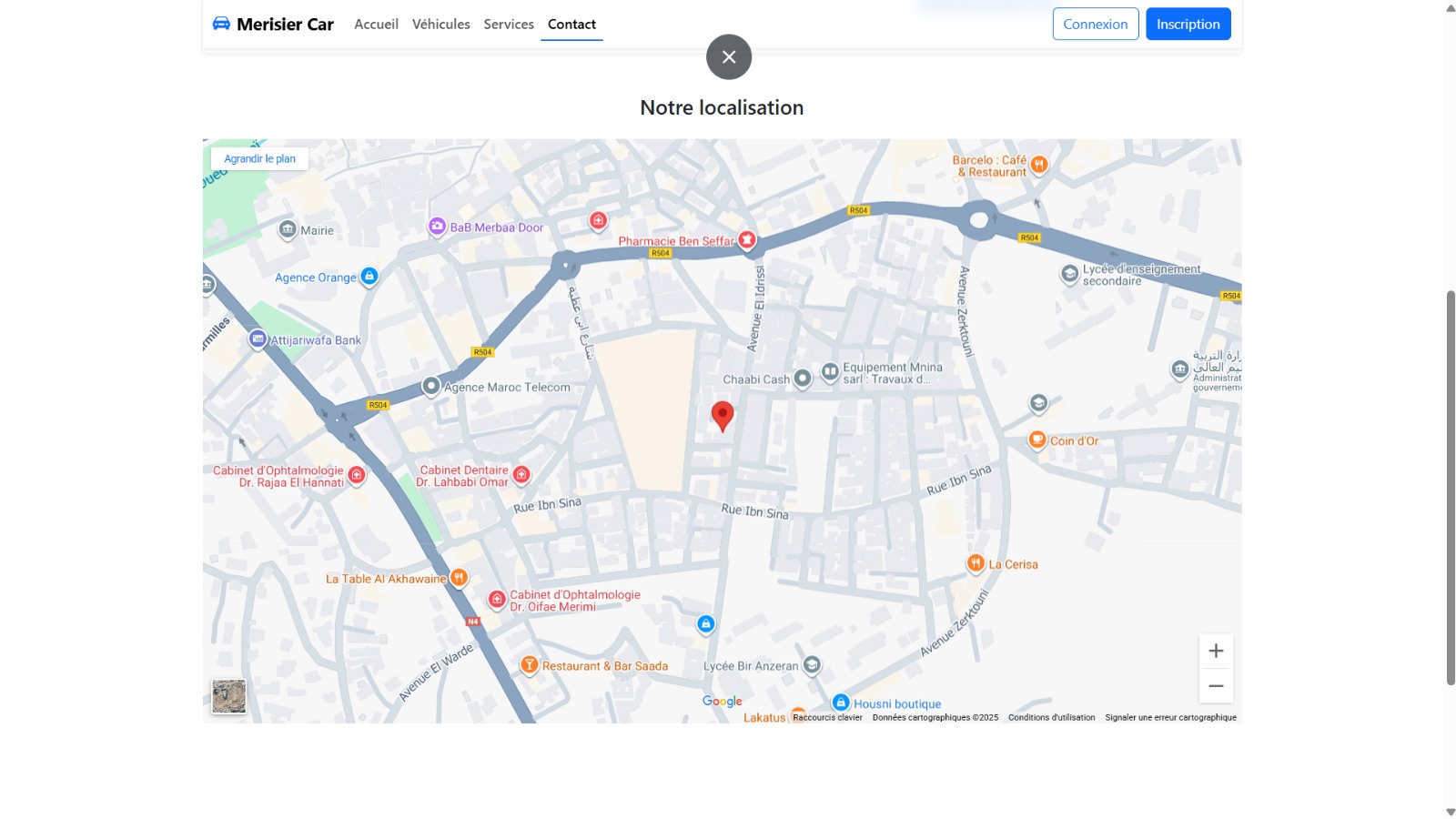This screenshot has height=819, width=1456.
Task: Go to the Services page
Action: (509, 25)
